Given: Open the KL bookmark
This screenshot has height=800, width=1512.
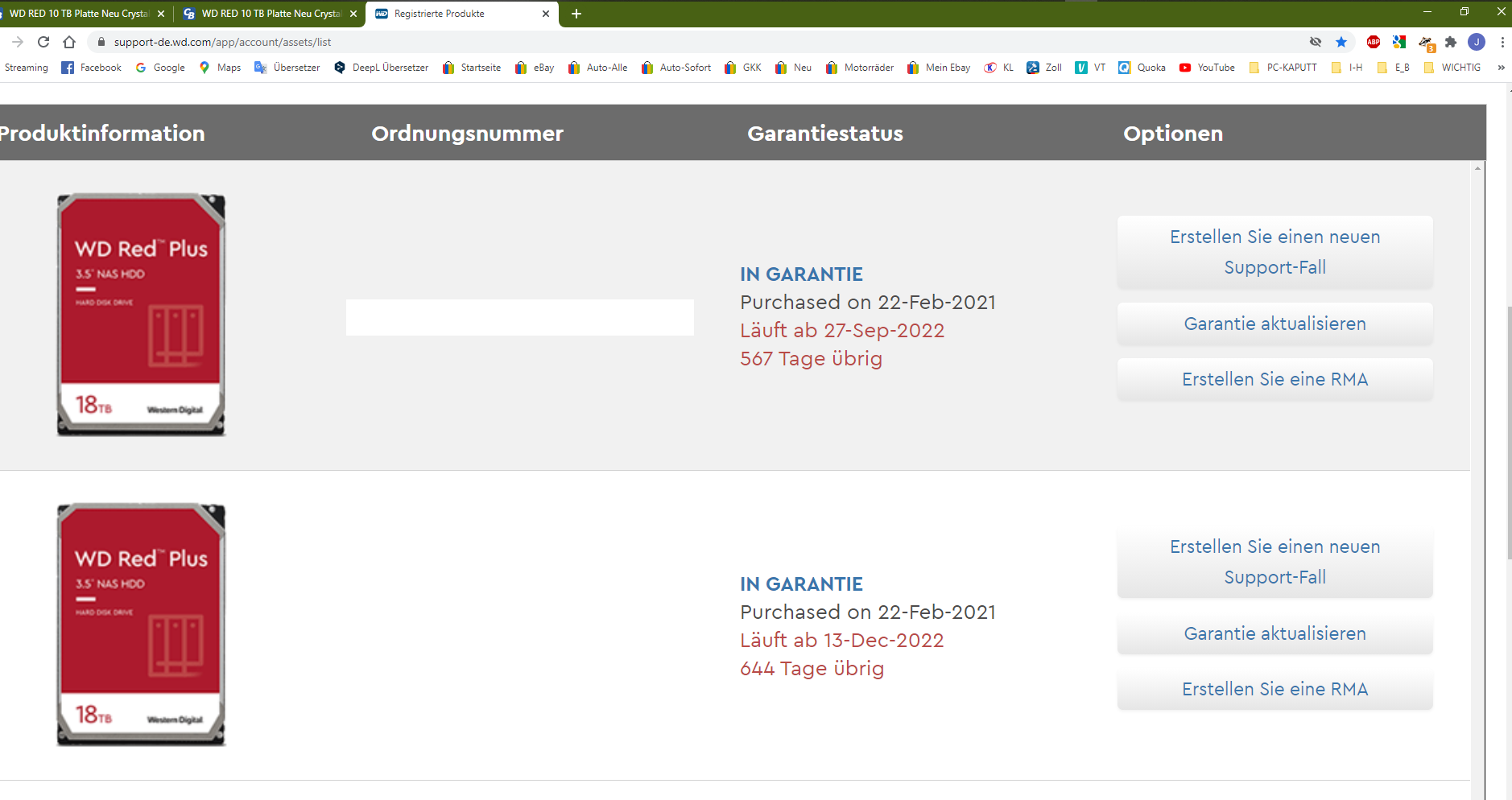Looking at the screenshot, I should tap(999, 68).
